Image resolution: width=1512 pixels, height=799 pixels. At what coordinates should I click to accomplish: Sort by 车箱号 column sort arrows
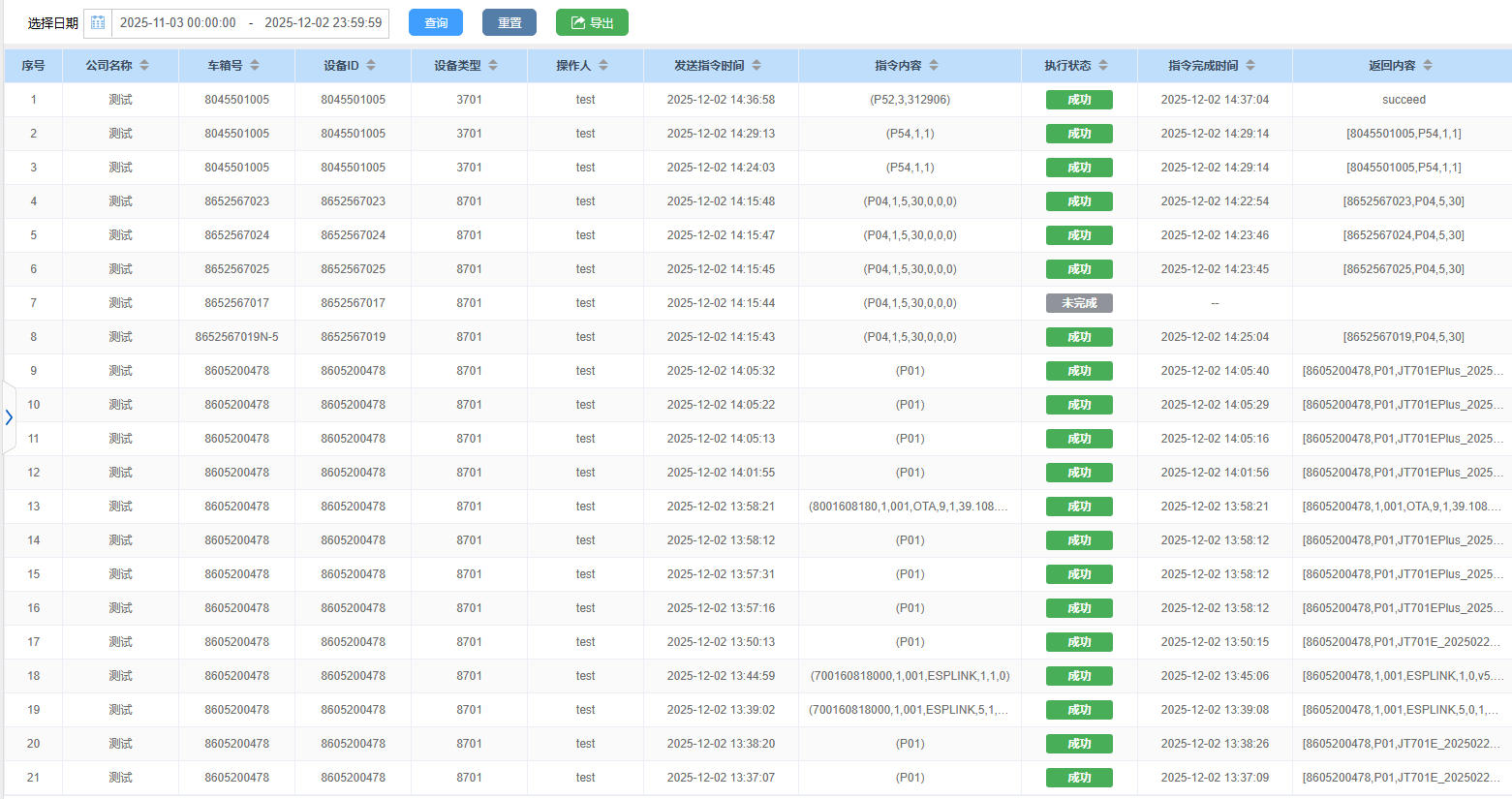(x=255, y=66)
